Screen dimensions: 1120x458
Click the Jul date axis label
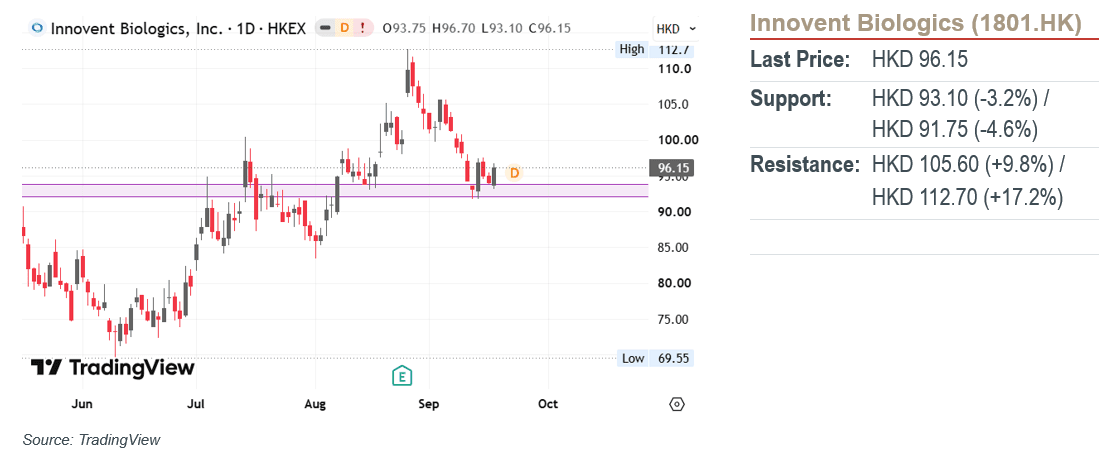tap(196, 404)
